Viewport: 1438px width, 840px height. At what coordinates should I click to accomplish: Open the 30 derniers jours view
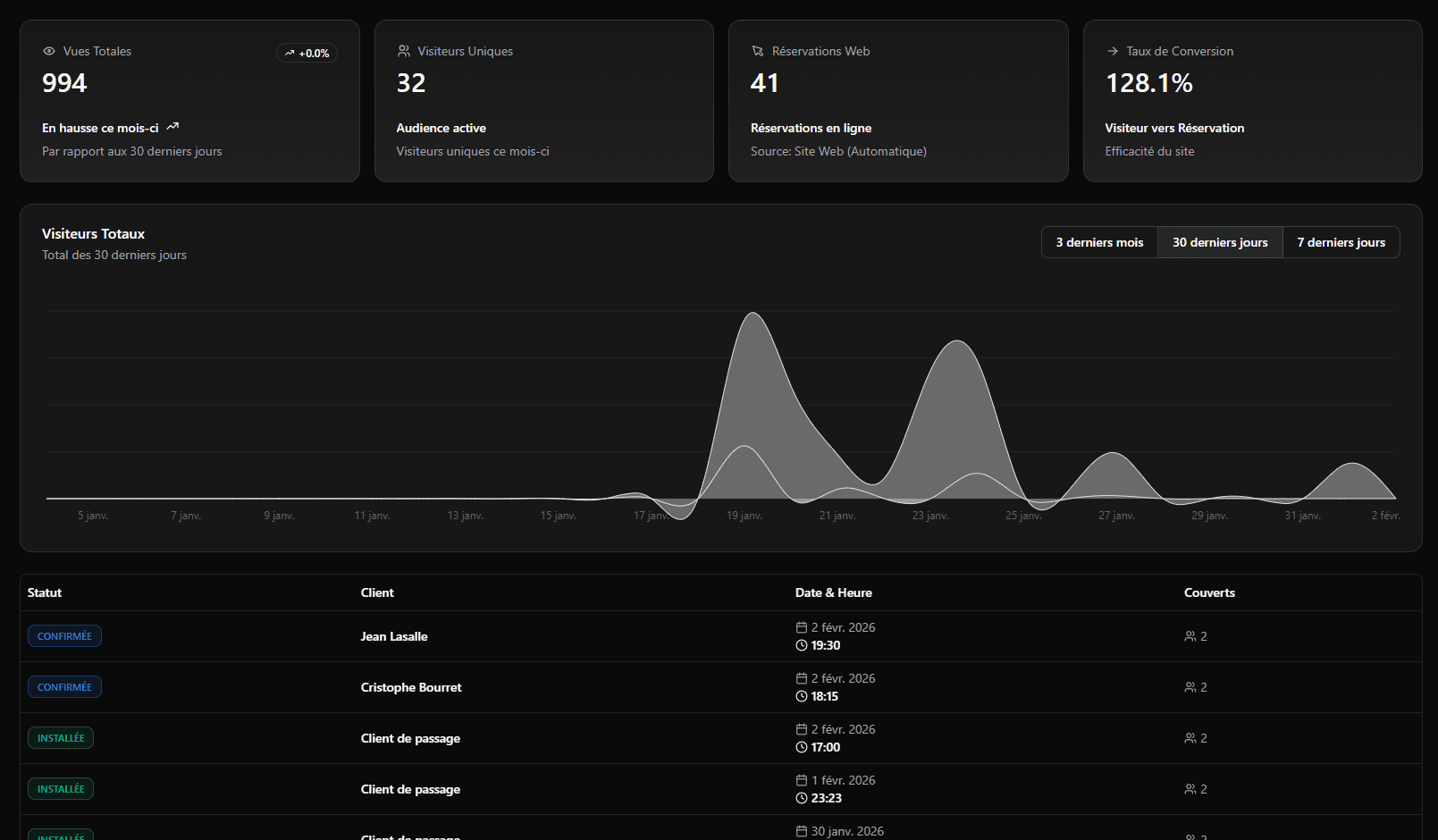click(1220, 242)
